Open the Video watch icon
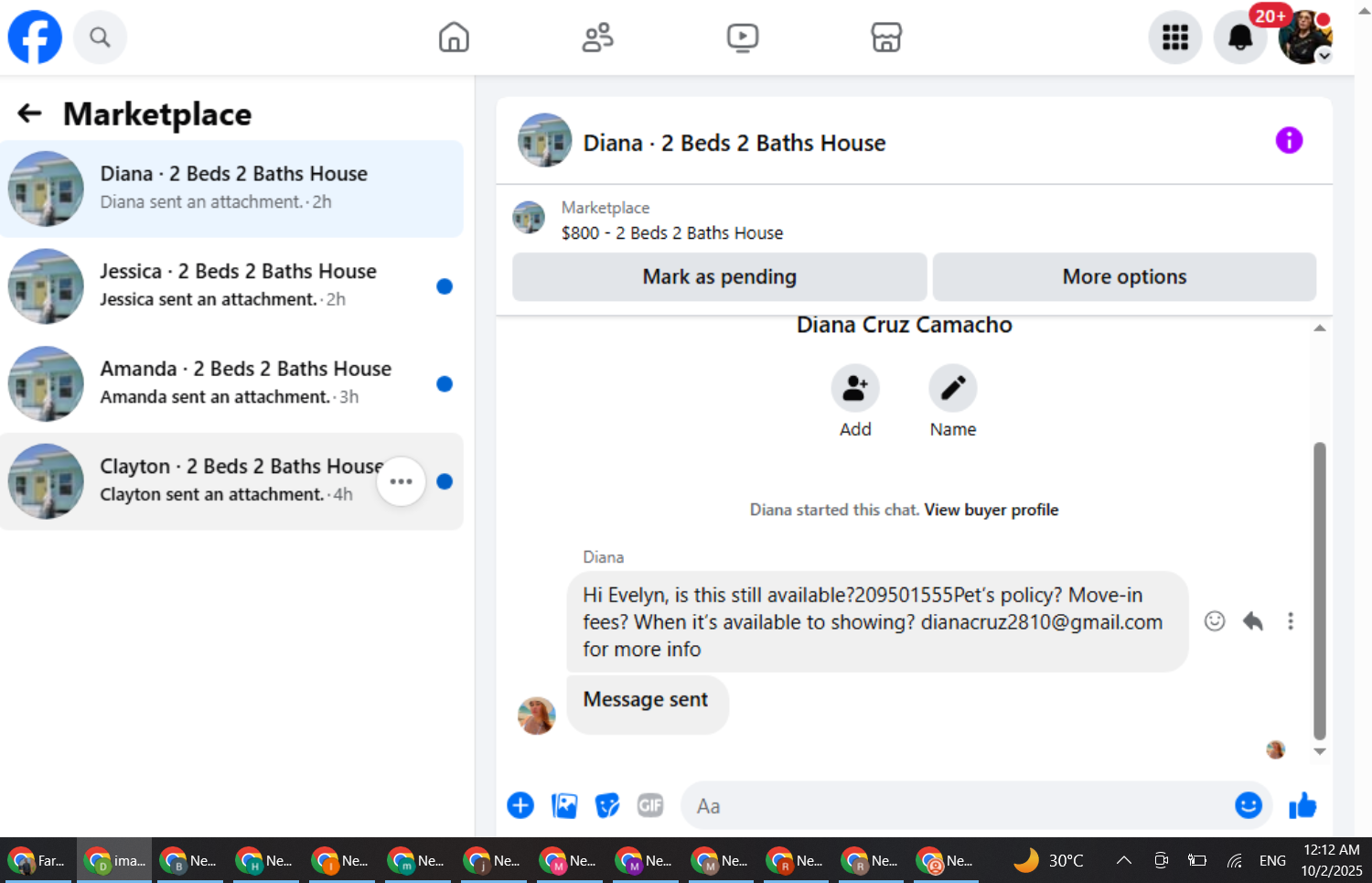Screen dimensions: 1372x883 click(x=743, y=38)
